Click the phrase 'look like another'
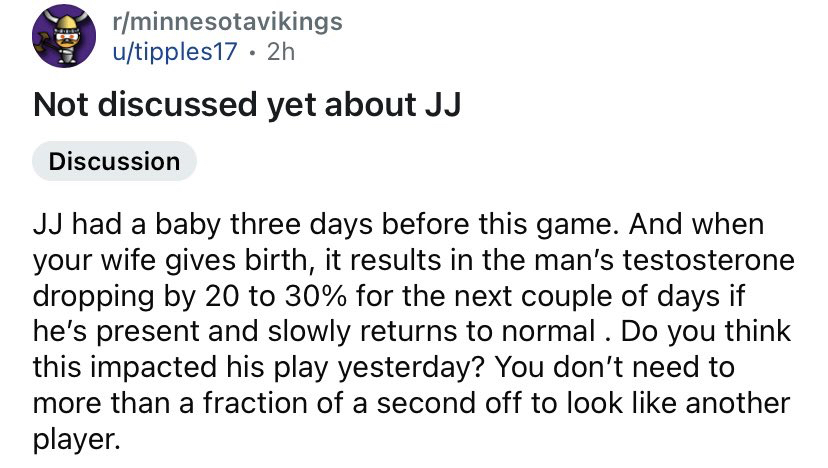 point(679,404)
